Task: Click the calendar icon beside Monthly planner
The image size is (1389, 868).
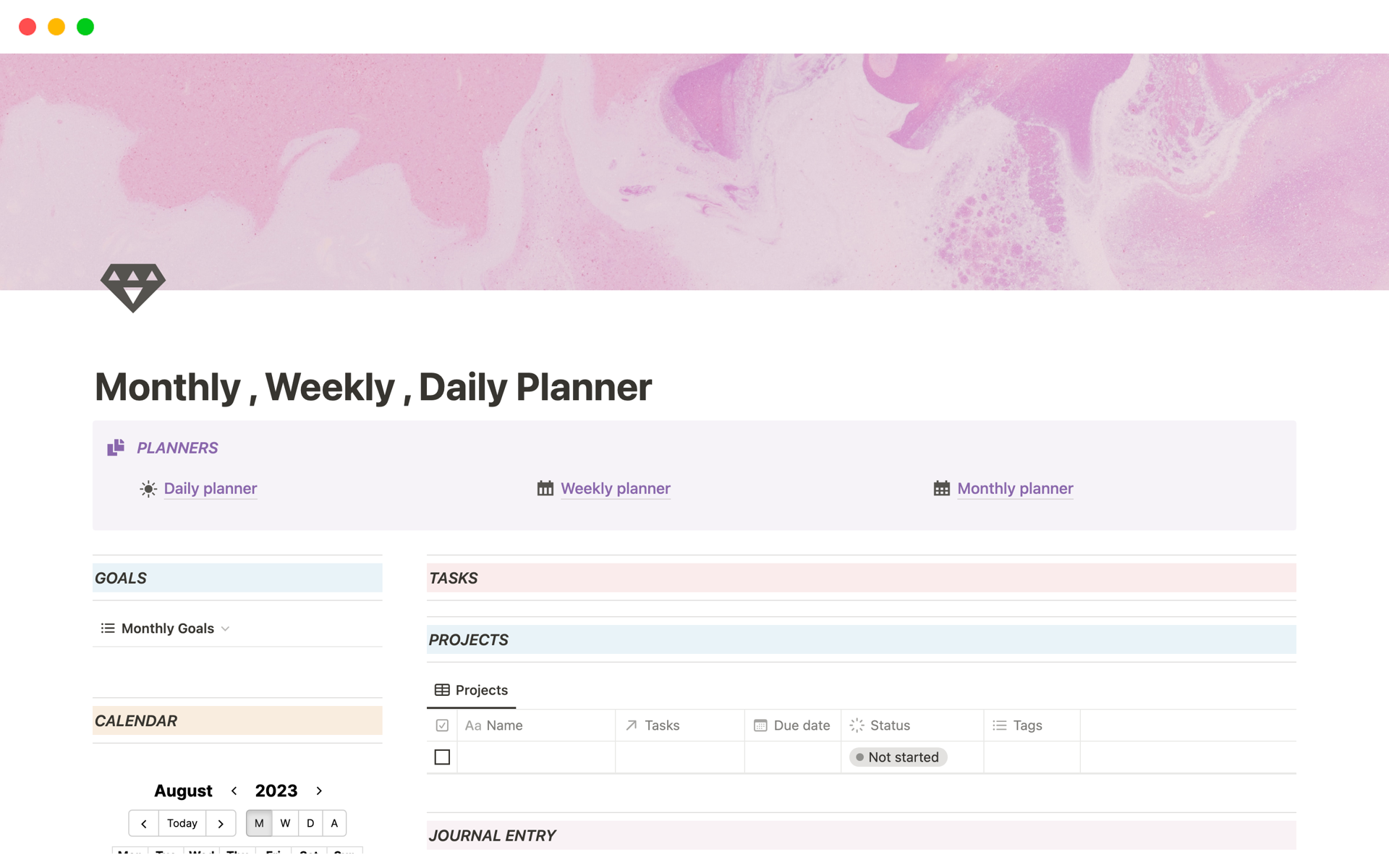Action: 941,489
